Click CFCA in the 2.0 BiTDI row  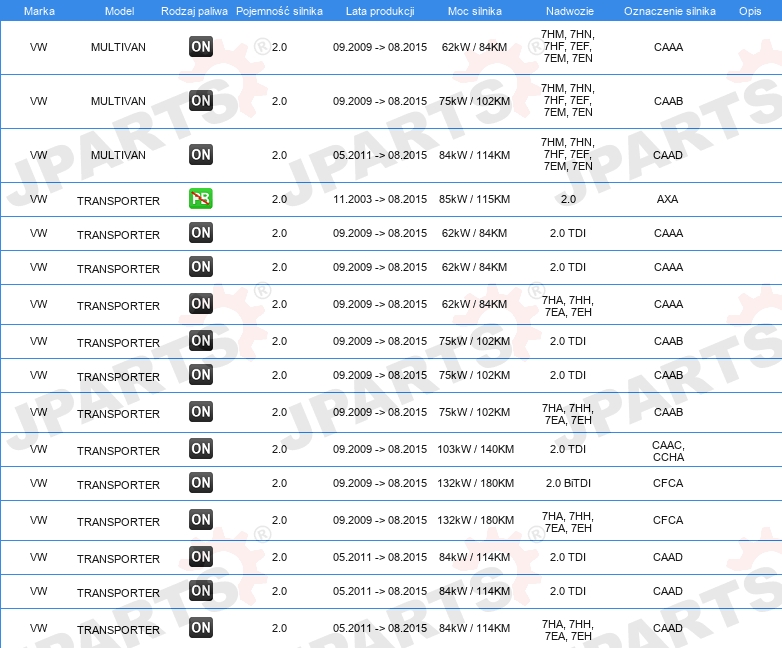[x=668, y=483]
